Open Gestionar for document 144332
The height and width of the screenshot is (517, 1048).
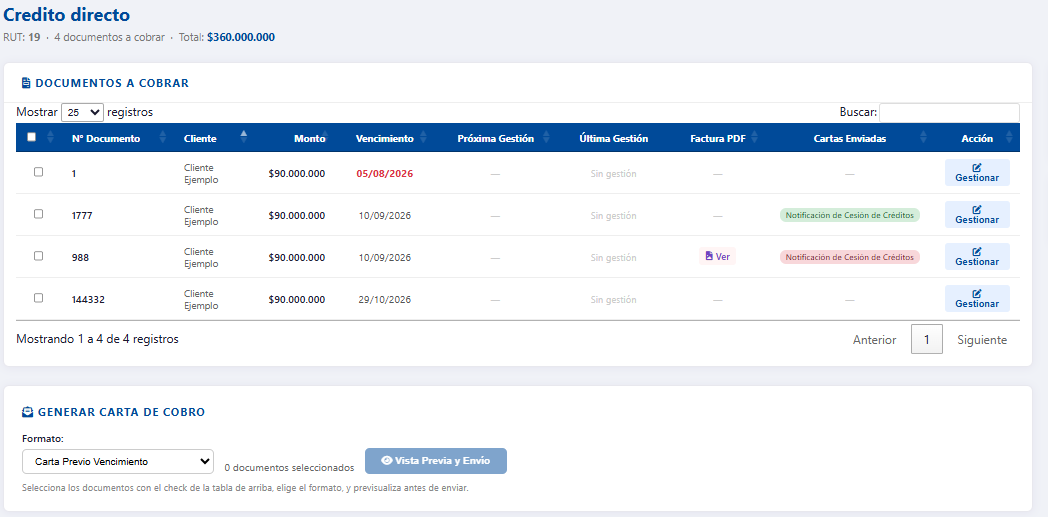tap(976, 299)
